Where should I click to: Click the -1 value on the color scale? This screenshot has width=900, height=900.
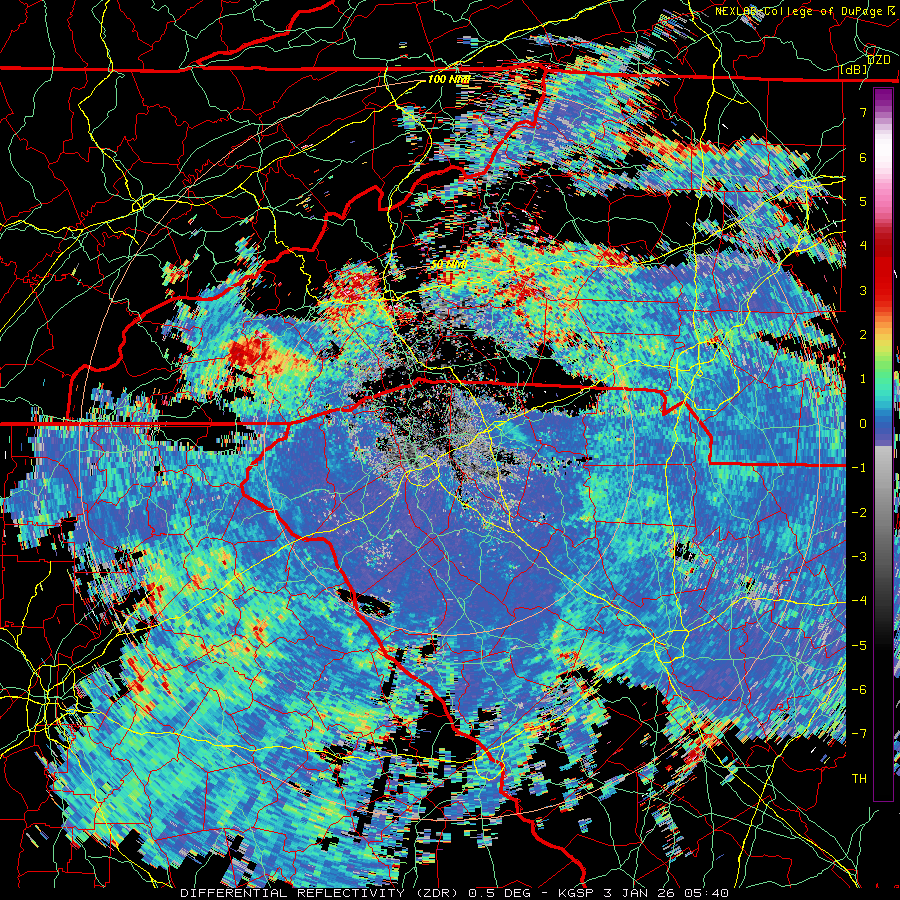[859, 468]
